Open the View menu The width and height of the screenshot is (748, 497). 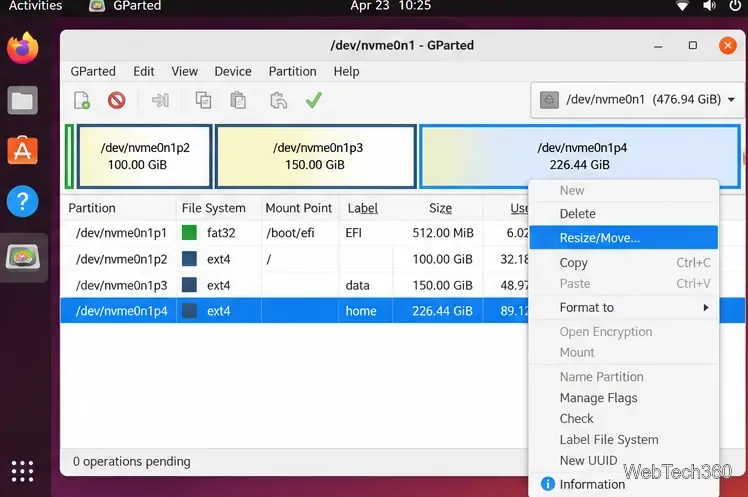pyautogui.click(x=185, y=72)
